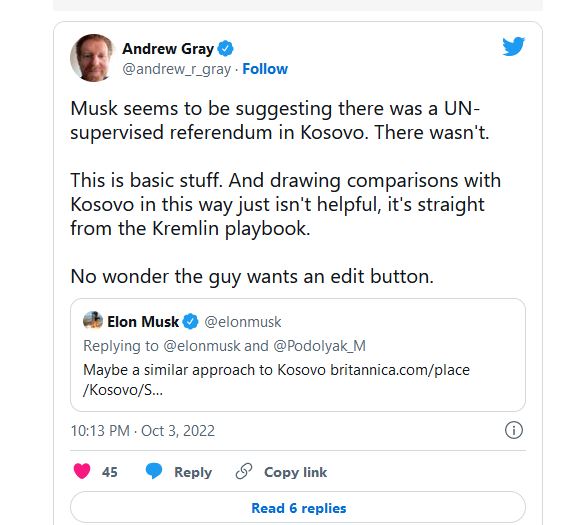Open Elon Musk's small avatar
579x525 pixels.
tap(93, 320)
